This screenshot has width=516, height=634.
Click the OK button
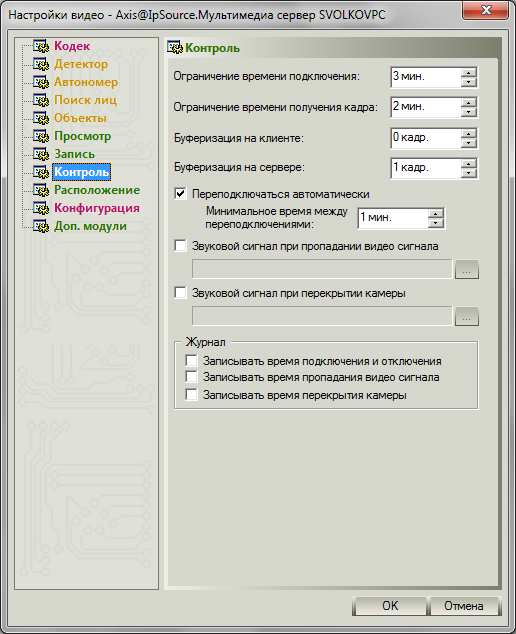[390, 606]
